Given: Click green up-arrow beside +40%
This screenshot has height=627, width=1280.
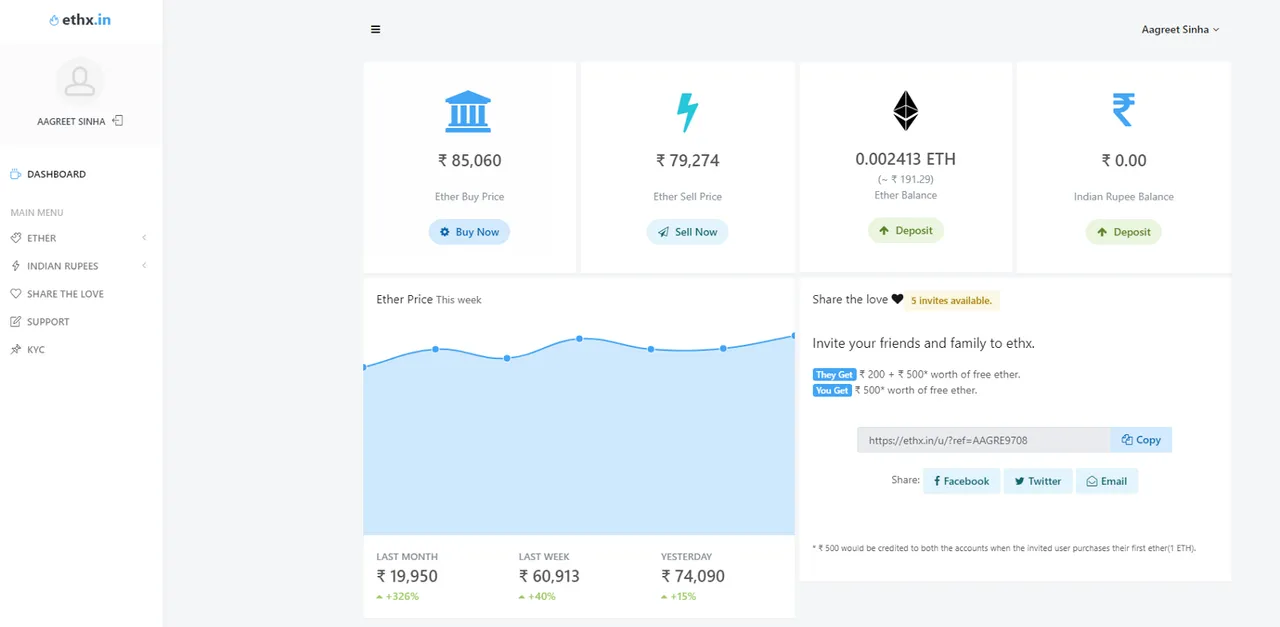Looking at the screenshot, I should [522, 597].
